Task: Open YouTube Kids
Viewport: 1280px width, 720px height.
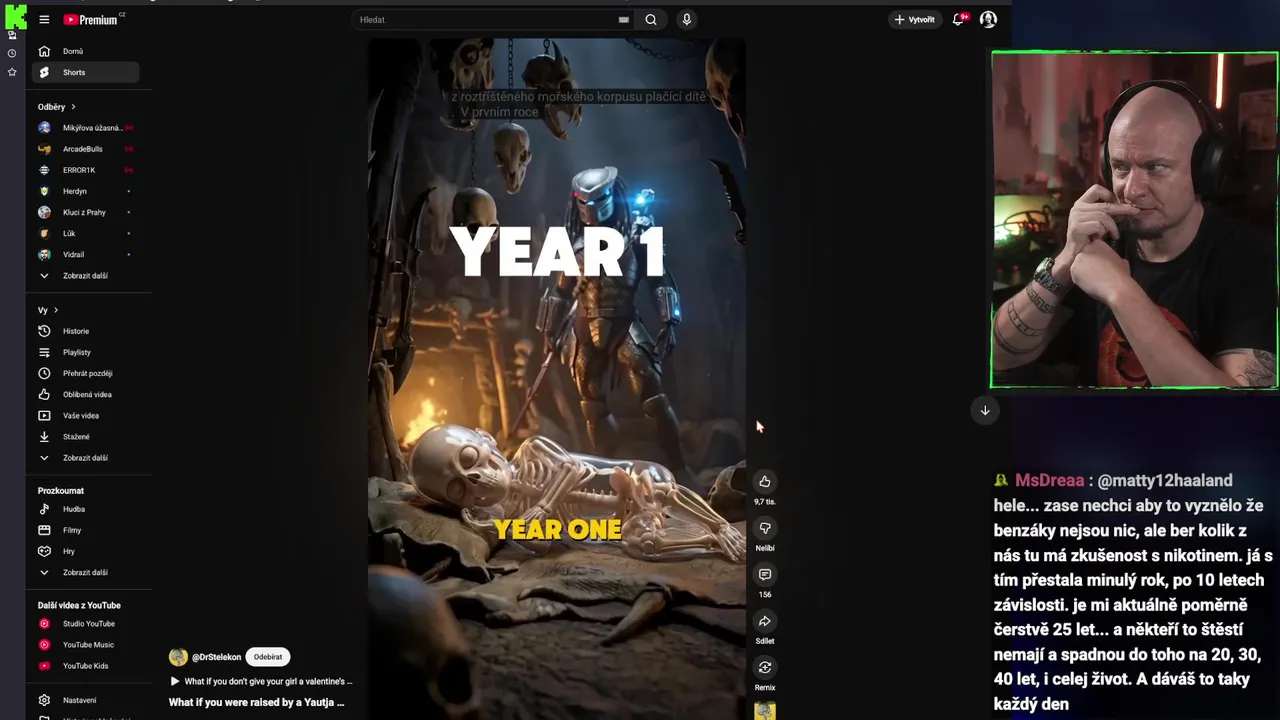Action: 85,666
